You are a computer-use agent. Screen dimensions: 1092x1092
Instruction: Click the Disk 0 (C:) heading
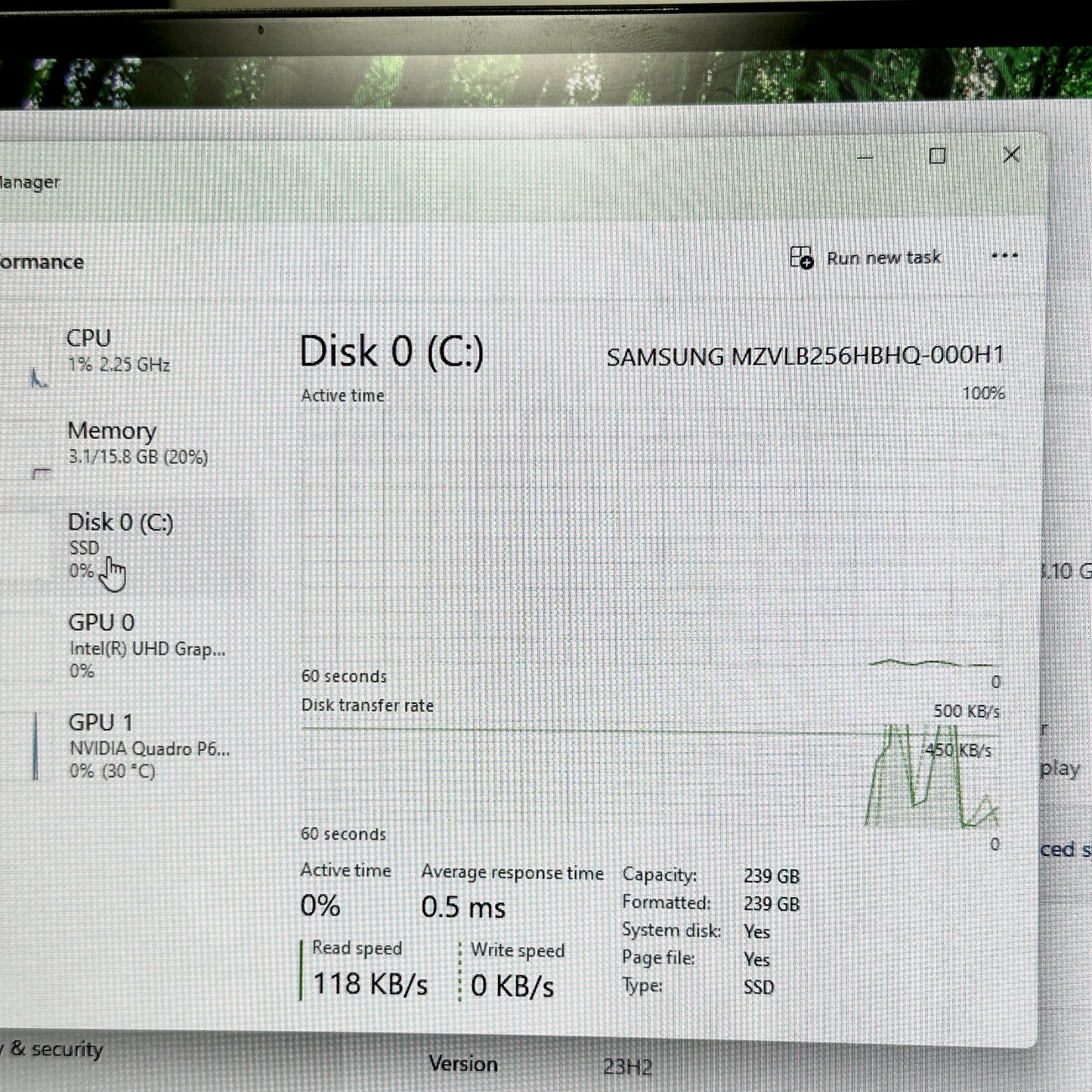pos(391,352)
